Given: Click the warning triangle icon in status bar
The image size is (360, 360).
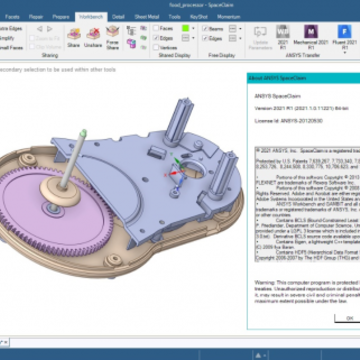Looking at the screenshot, I should tap(258, 354).
